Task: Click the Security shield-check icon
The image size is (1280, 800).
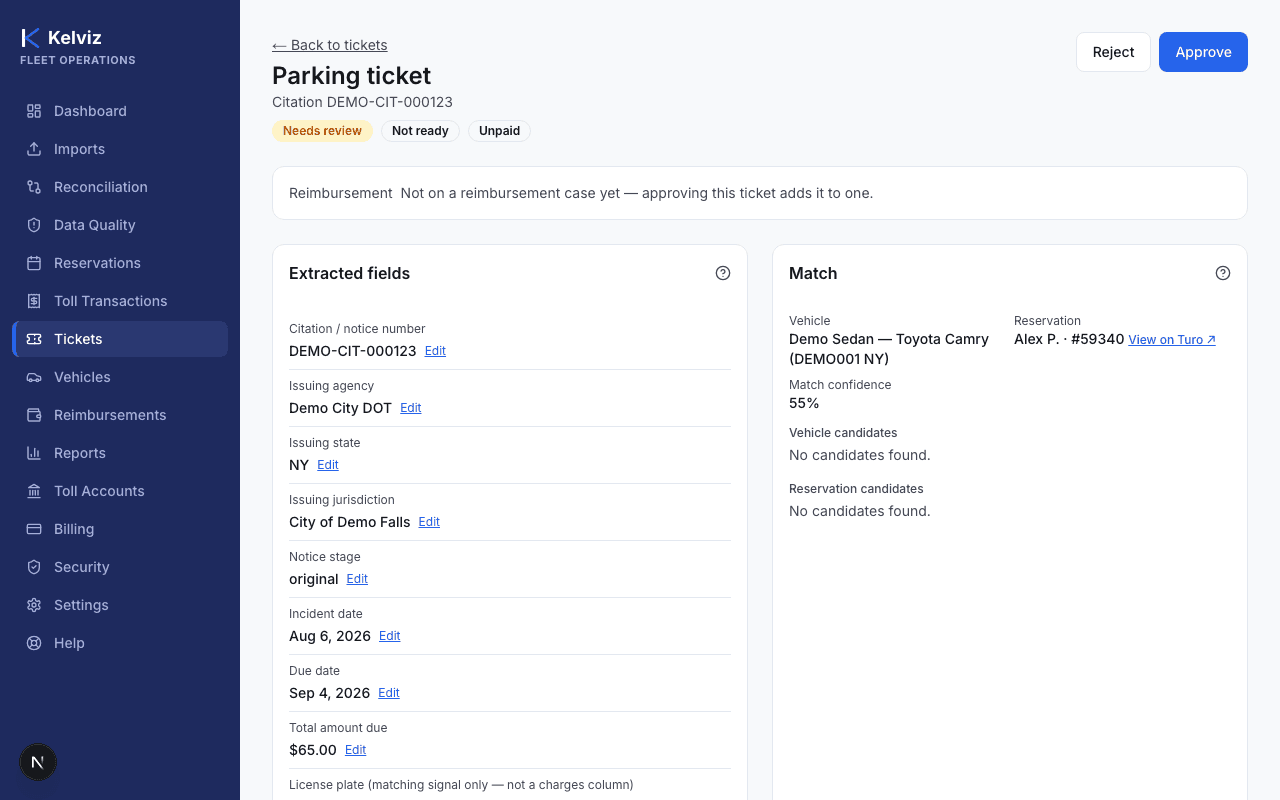Action: tap(34, 567)
